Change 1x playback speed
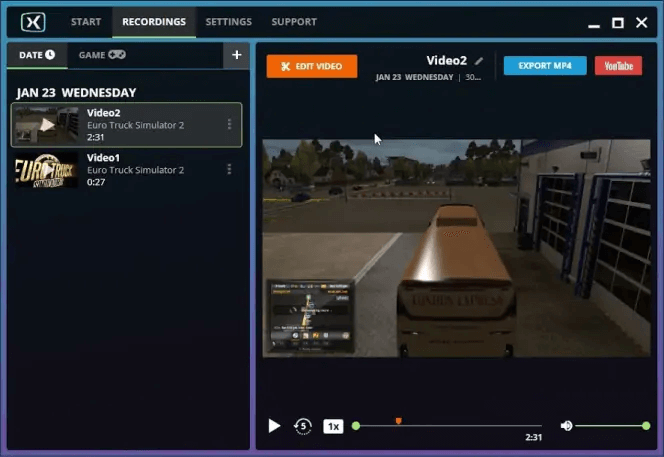 [x=333, y=426]
